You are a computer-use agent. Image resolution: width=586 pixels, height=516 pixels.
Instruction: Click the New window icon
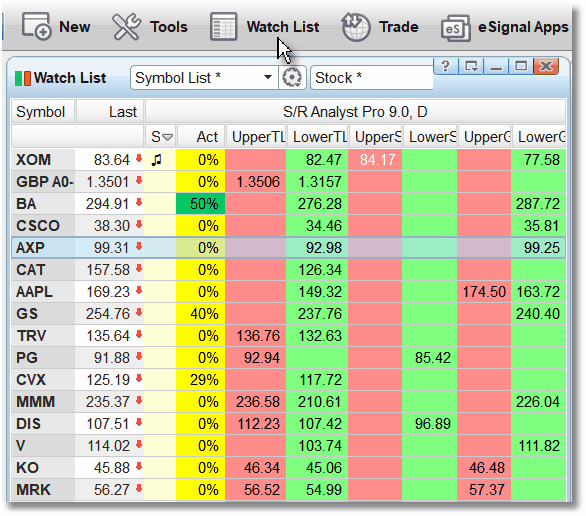pos(36,26)
